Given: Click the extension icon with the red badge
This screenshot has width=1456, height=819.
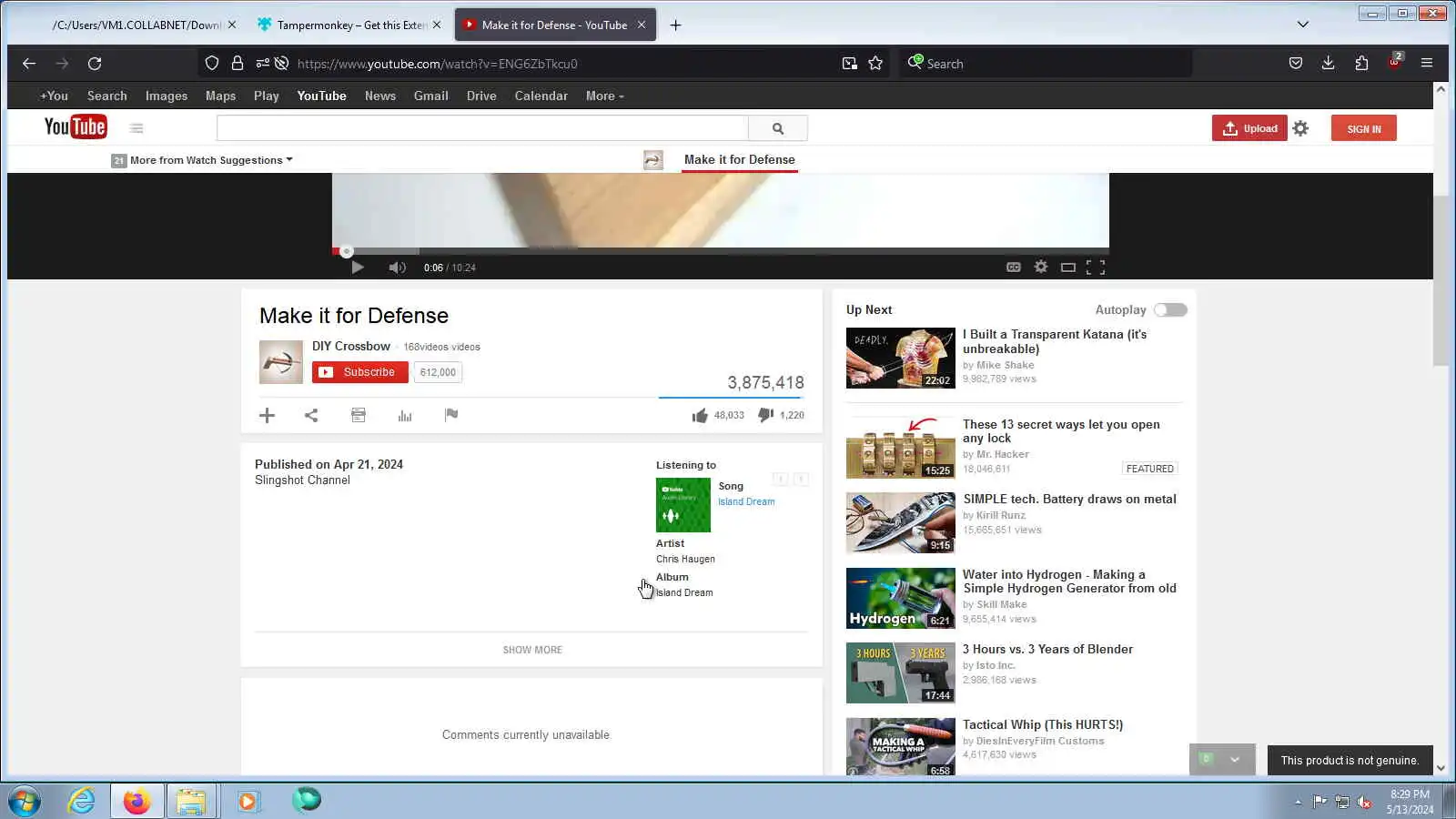Looking at the screenshot, I should (x=1395, y=62).
